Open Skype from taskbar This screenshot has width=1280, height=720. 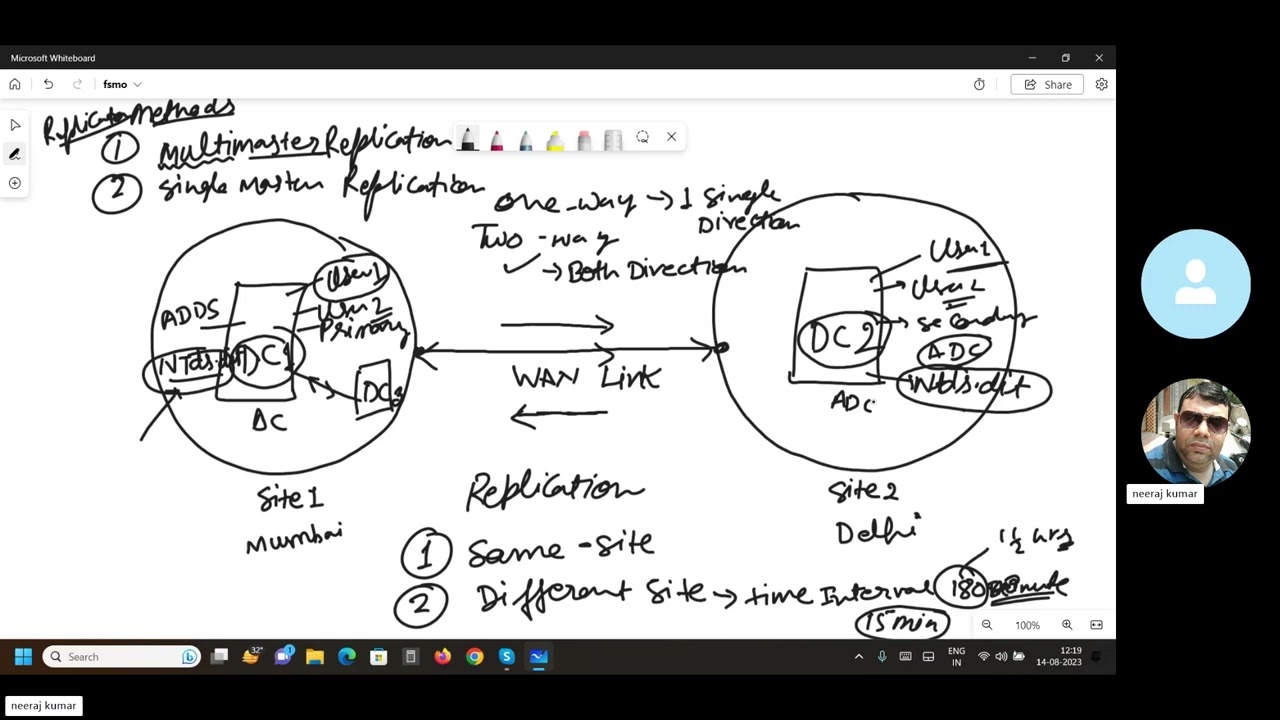click(x=506, y=657)
